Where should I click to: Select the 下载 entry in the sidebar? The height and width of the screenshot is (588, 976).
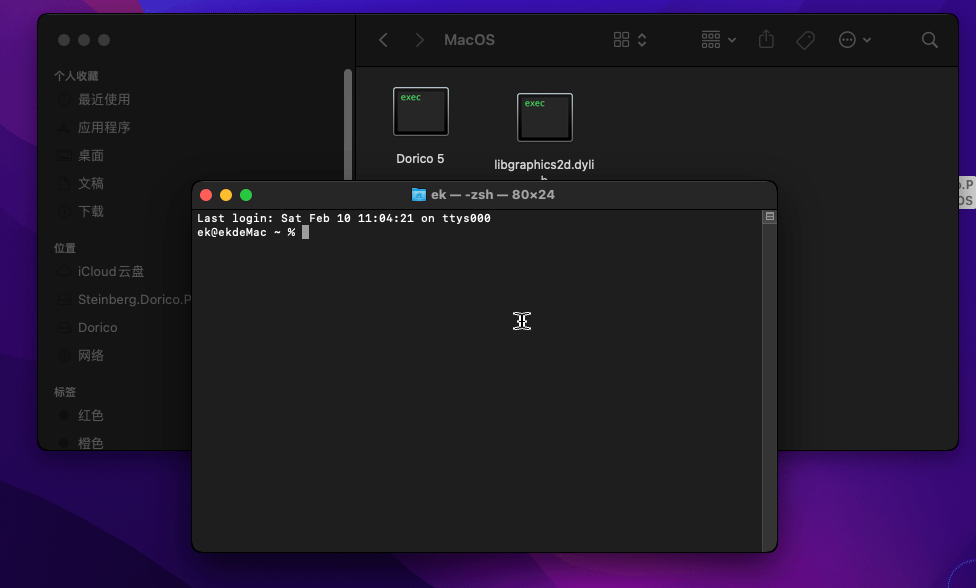tap(90, 211)
